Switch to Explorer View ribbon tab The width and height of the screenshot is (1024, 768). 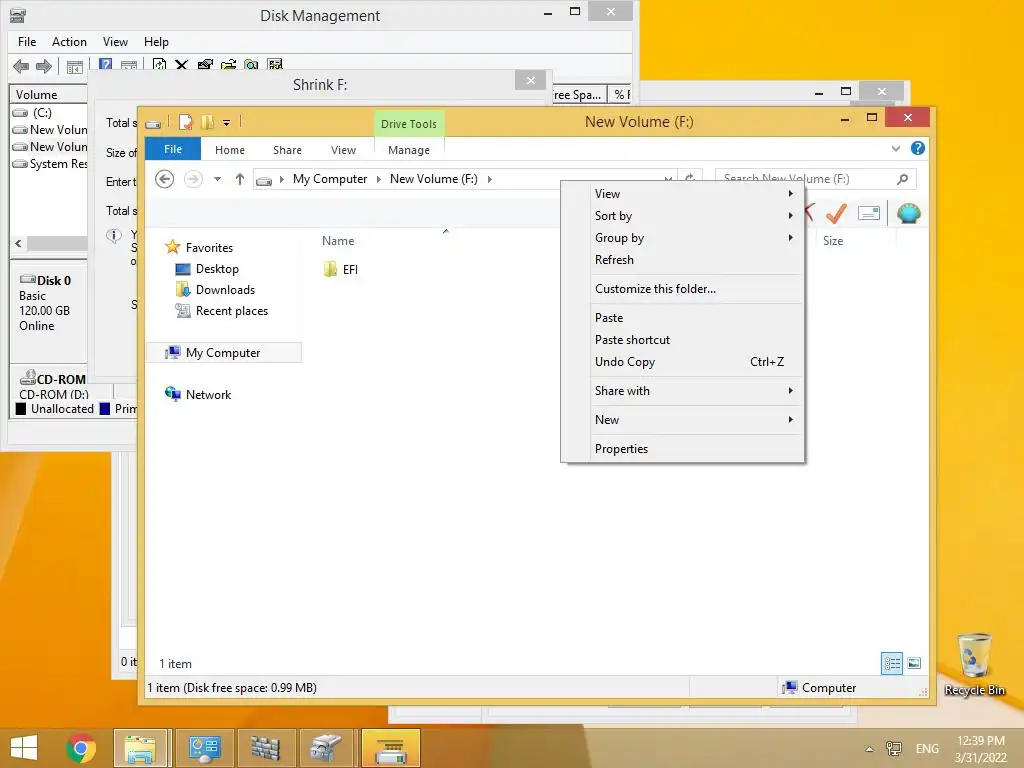click(x=344, y=150)
